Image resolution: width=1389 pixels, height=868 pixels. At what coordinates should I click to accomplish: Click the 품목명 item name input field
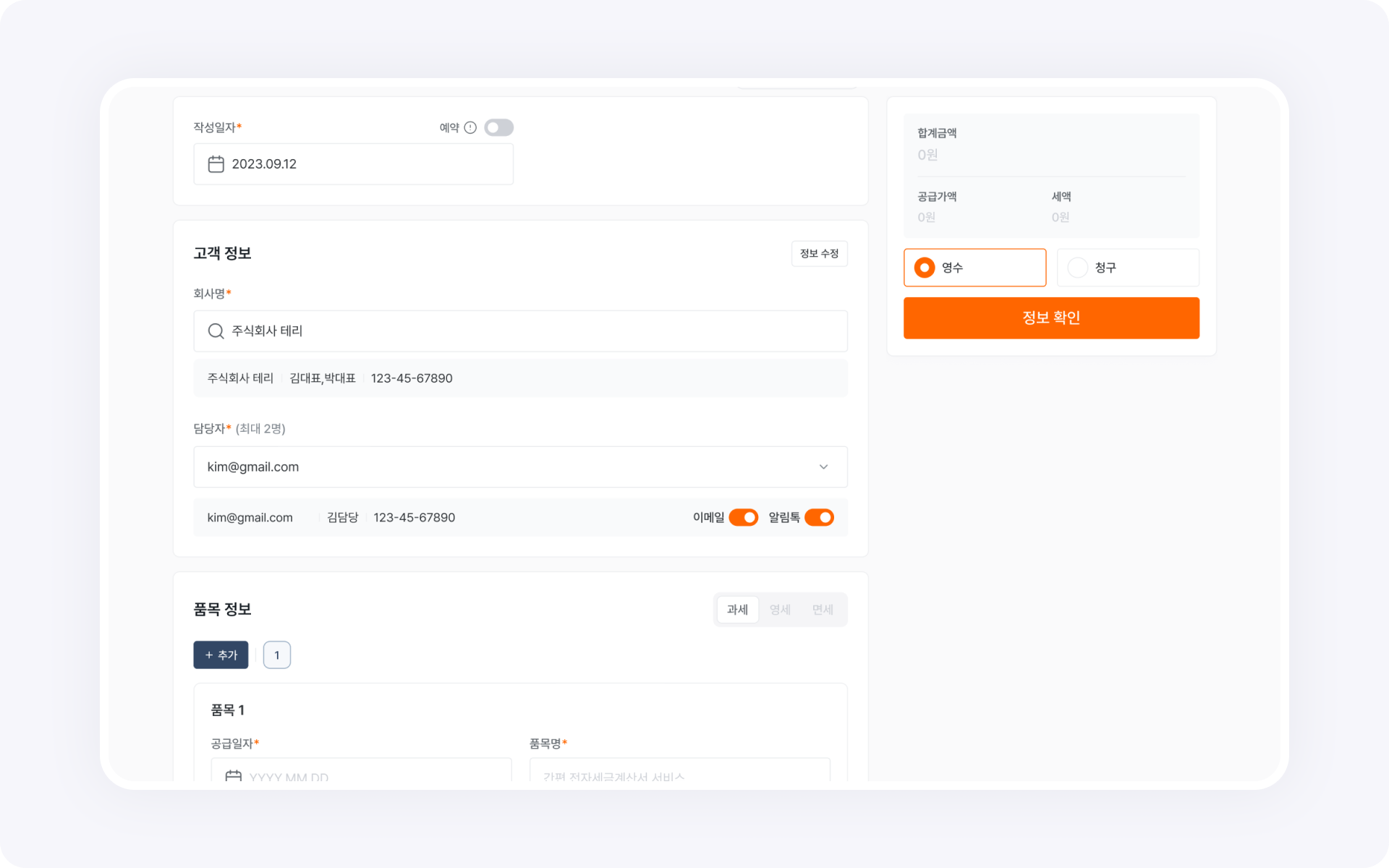coord(679,775)
